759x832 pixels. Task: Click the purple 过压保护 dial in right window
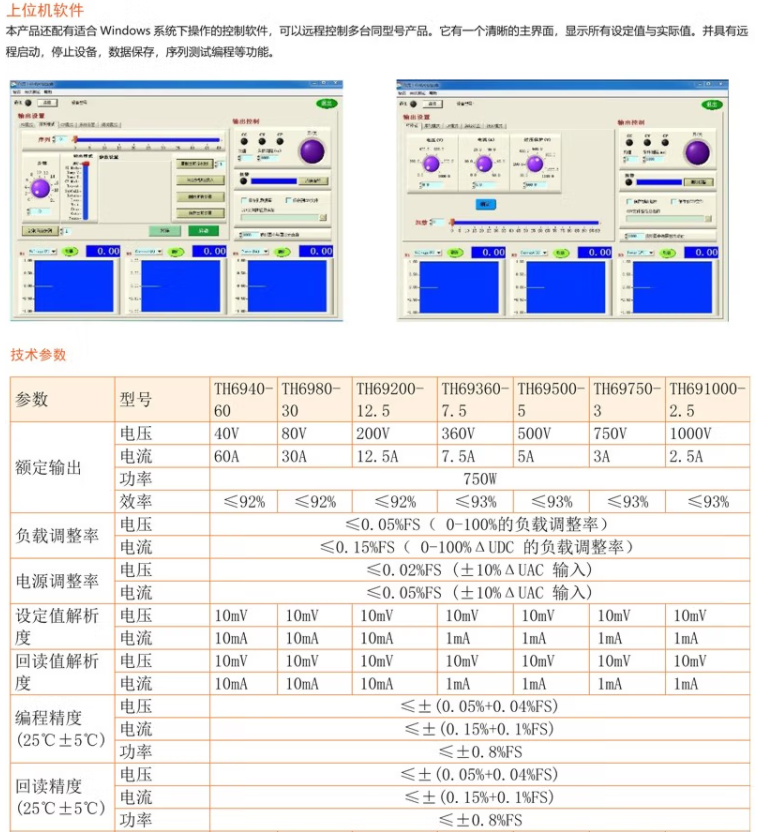click(535, 163)
